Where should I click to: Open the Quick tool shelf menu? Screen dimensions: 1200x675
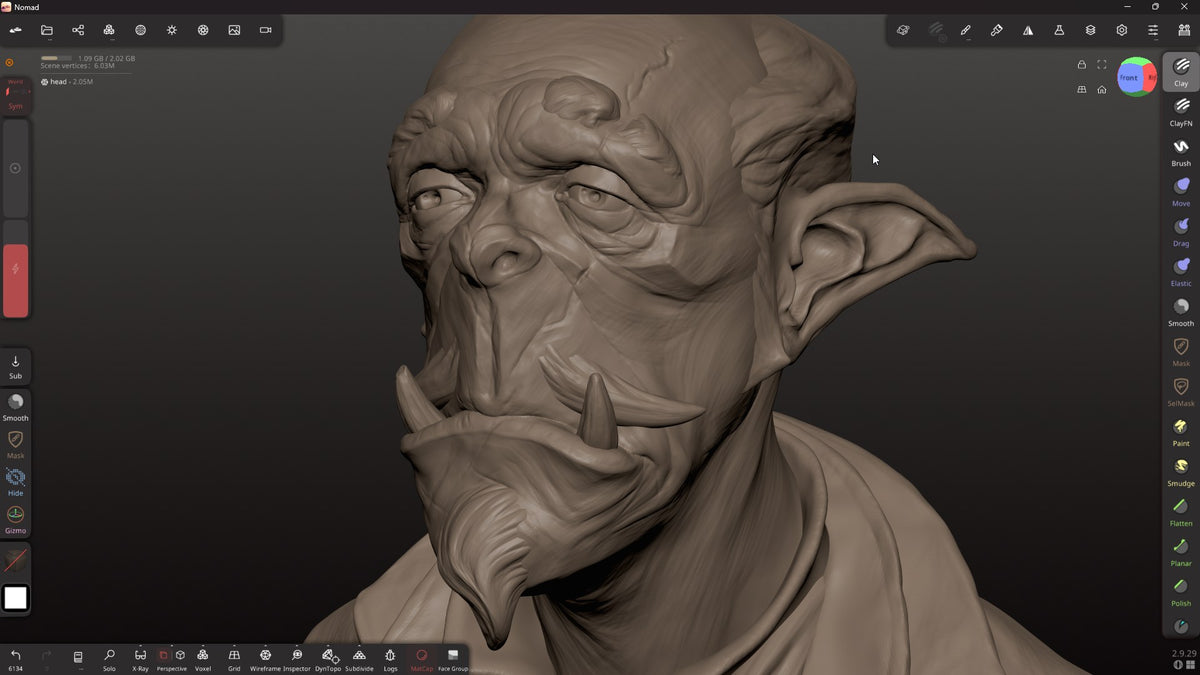pyautogui.click(x=1184, y=30)
